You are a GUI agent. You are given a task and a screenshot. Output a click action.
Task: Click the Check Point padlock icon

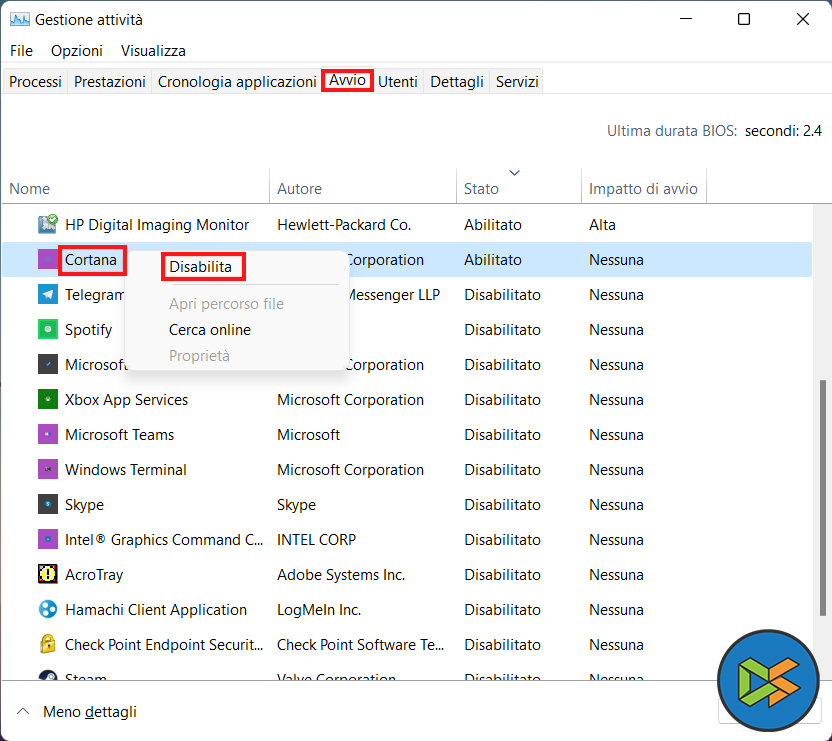click(x=47, y=645)
